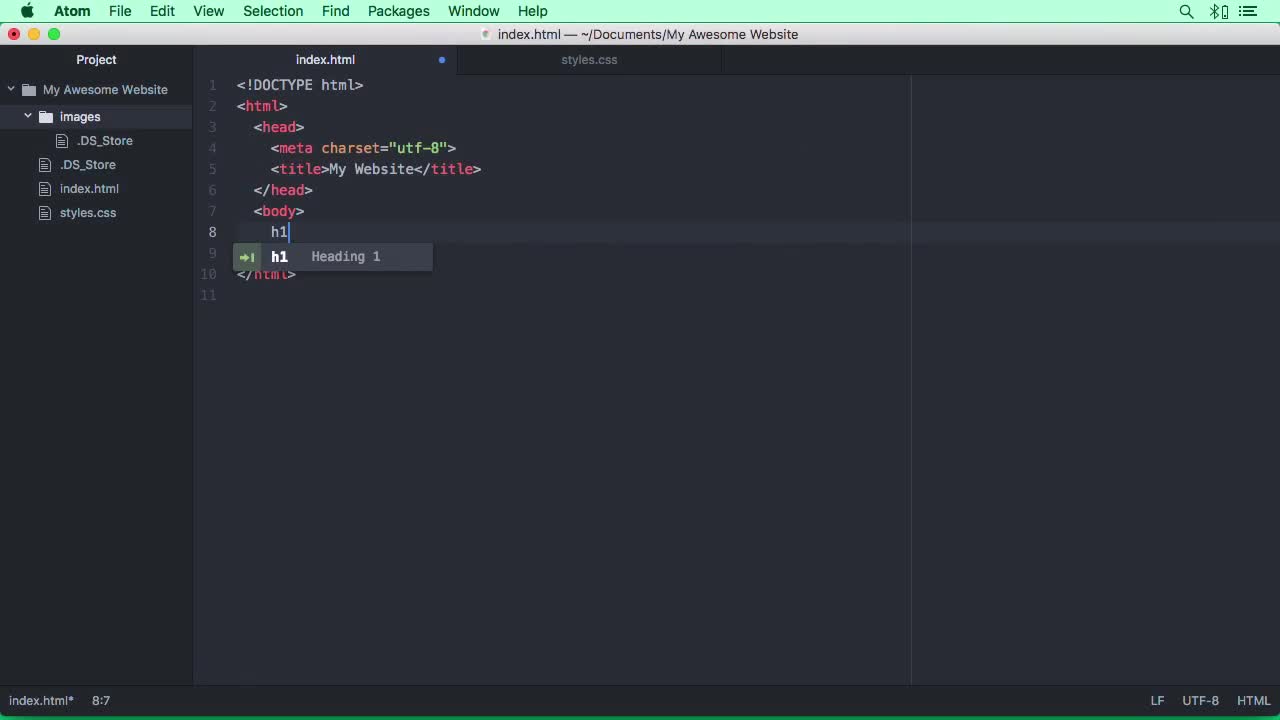
Task: Click the styles.css file icon in the project tree
Action: (x=45, y=212)
